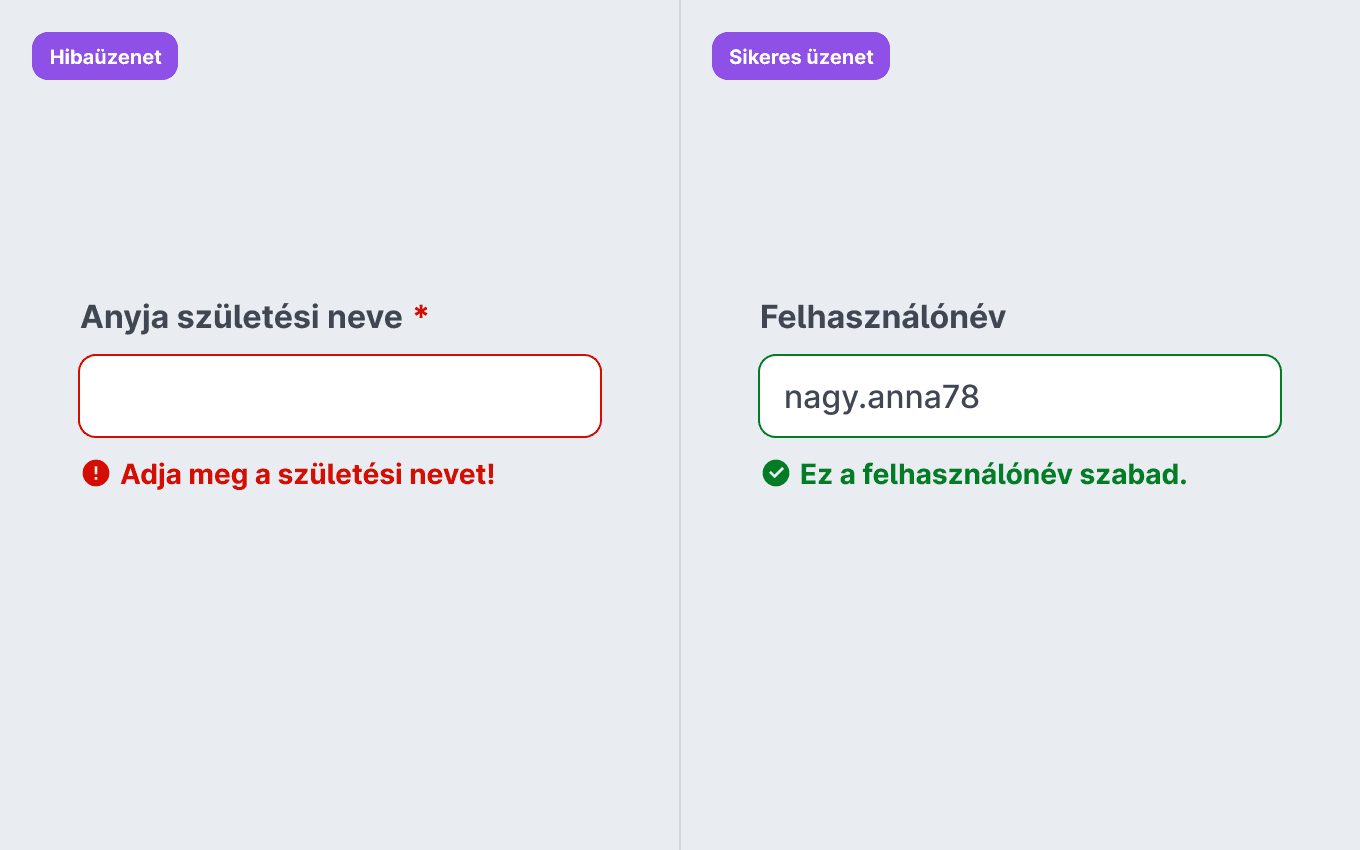Click the 'Ez a felhasználónév szabad.' success message

(993, 474)
